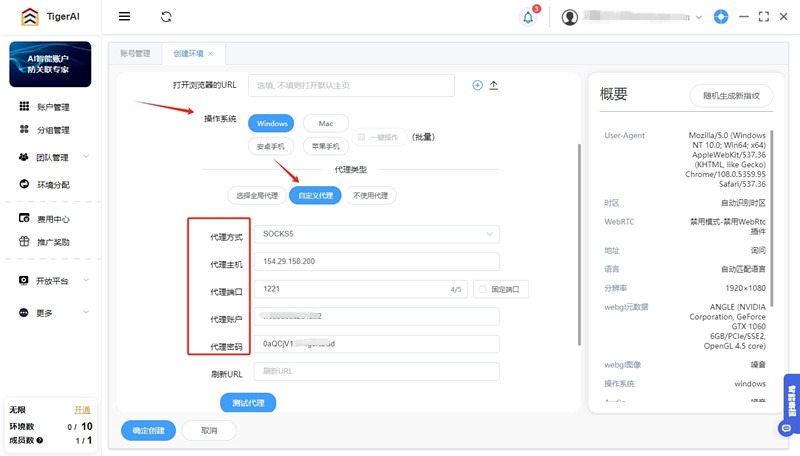
Task: Expand the 开放平台 chevron
Action: tap(86, 280)
